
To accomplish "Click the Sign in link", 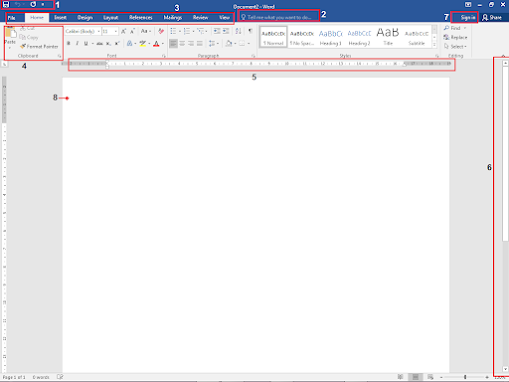I will (468, 18).
